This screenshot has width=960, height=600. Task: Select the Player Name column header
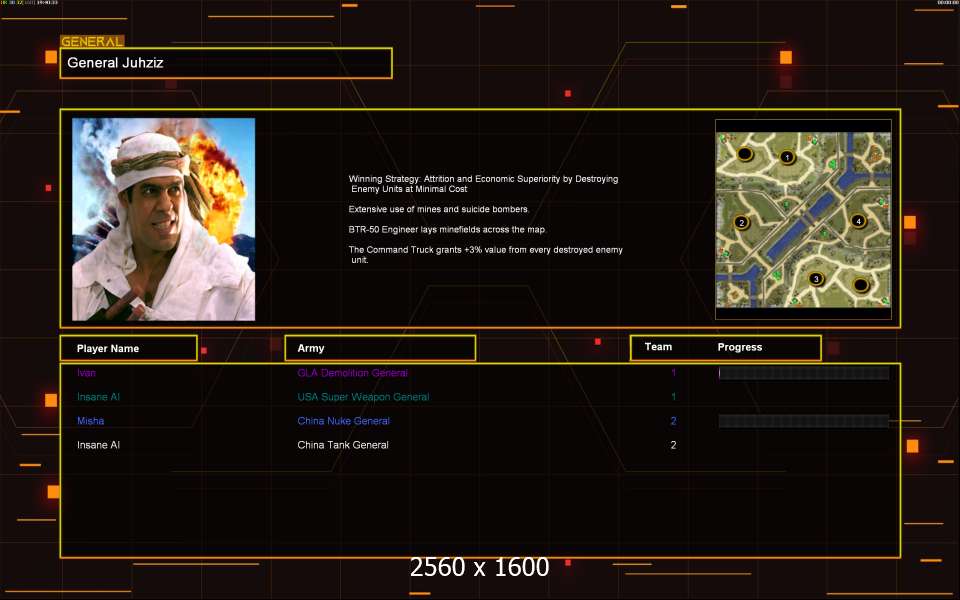[127, 348]
